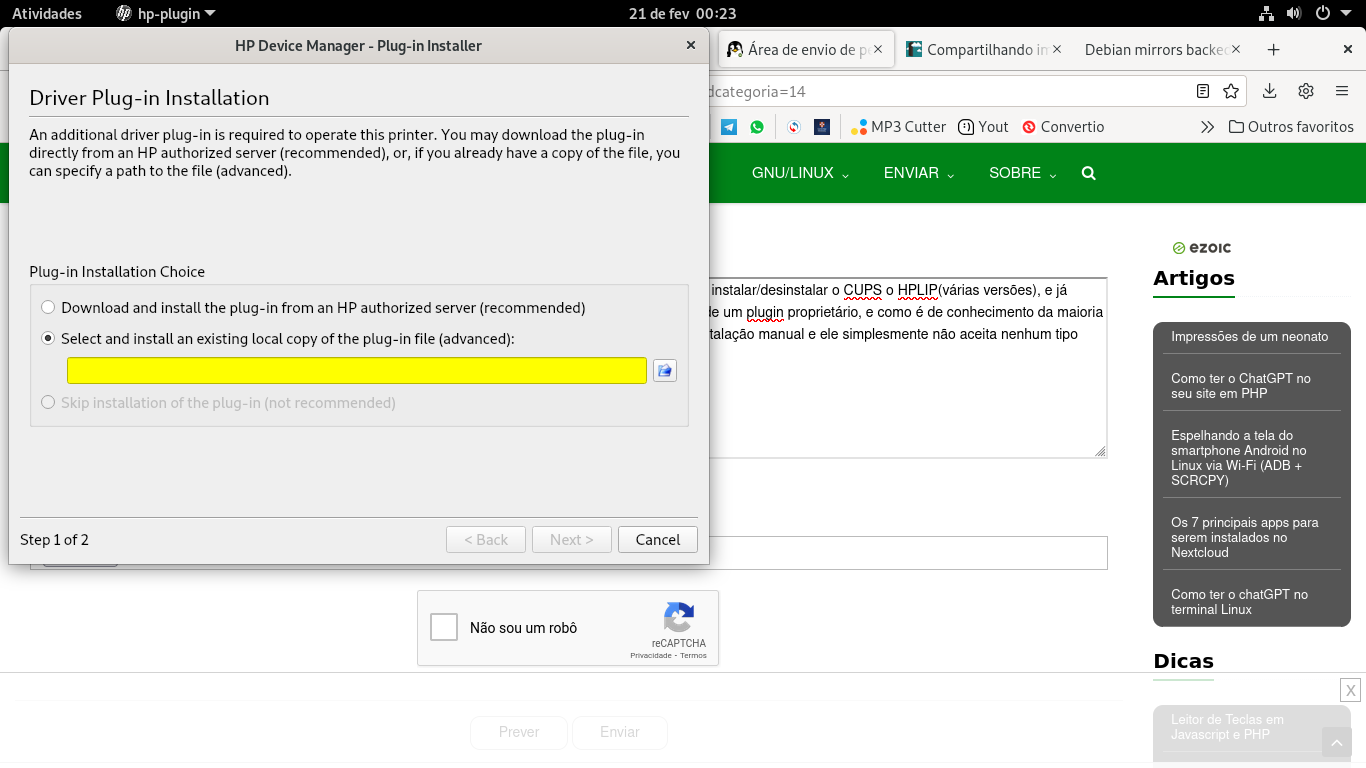Viewport: 1366px width, 768px height.
Task: Open a new browser tab with plus
Action: coord(1273,49)
